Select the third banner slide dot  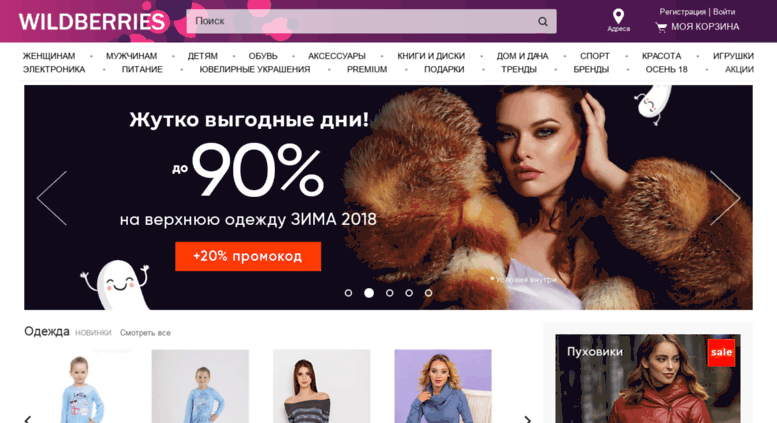pos(389,293)
